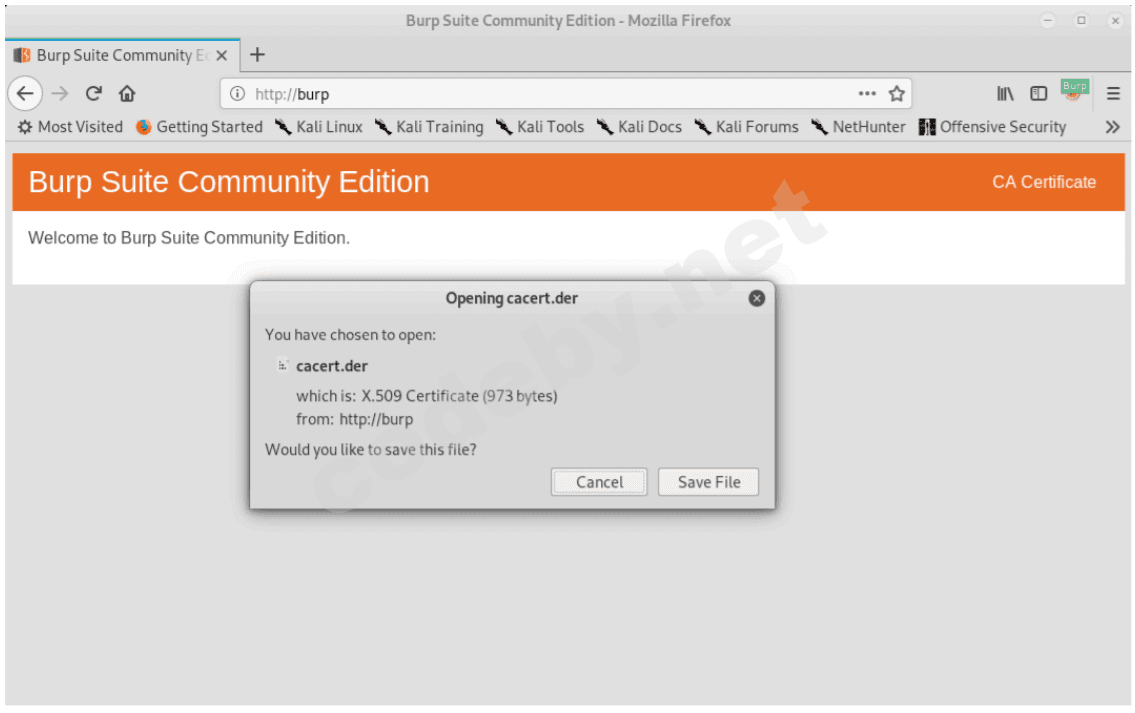Close the Burp Suite Community tab
Image resolution: width=1135 pixels, height=713 pixels.
222,55
